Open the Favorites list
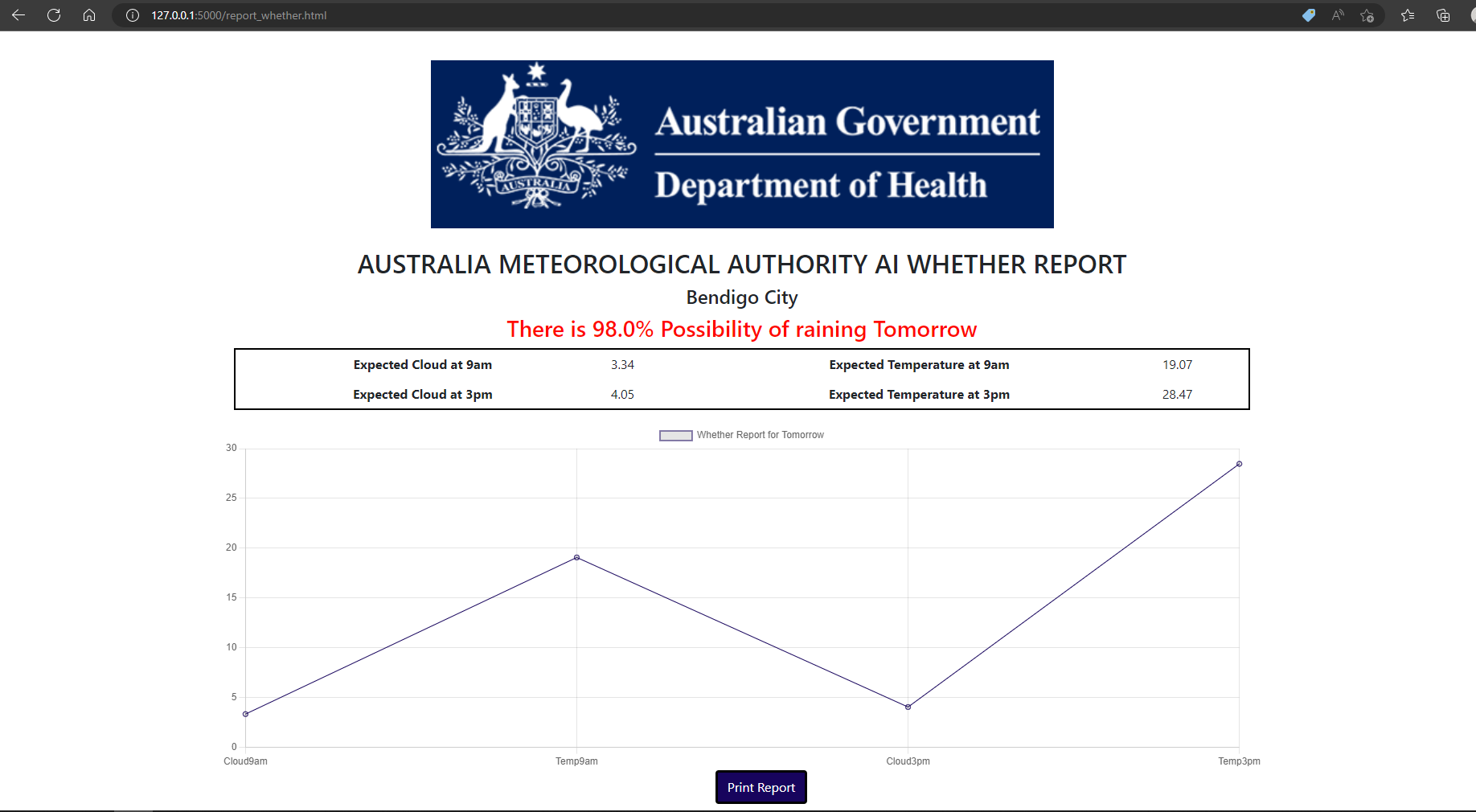1476x812 pixels. pyautogui.click(x=1408, y=15)
